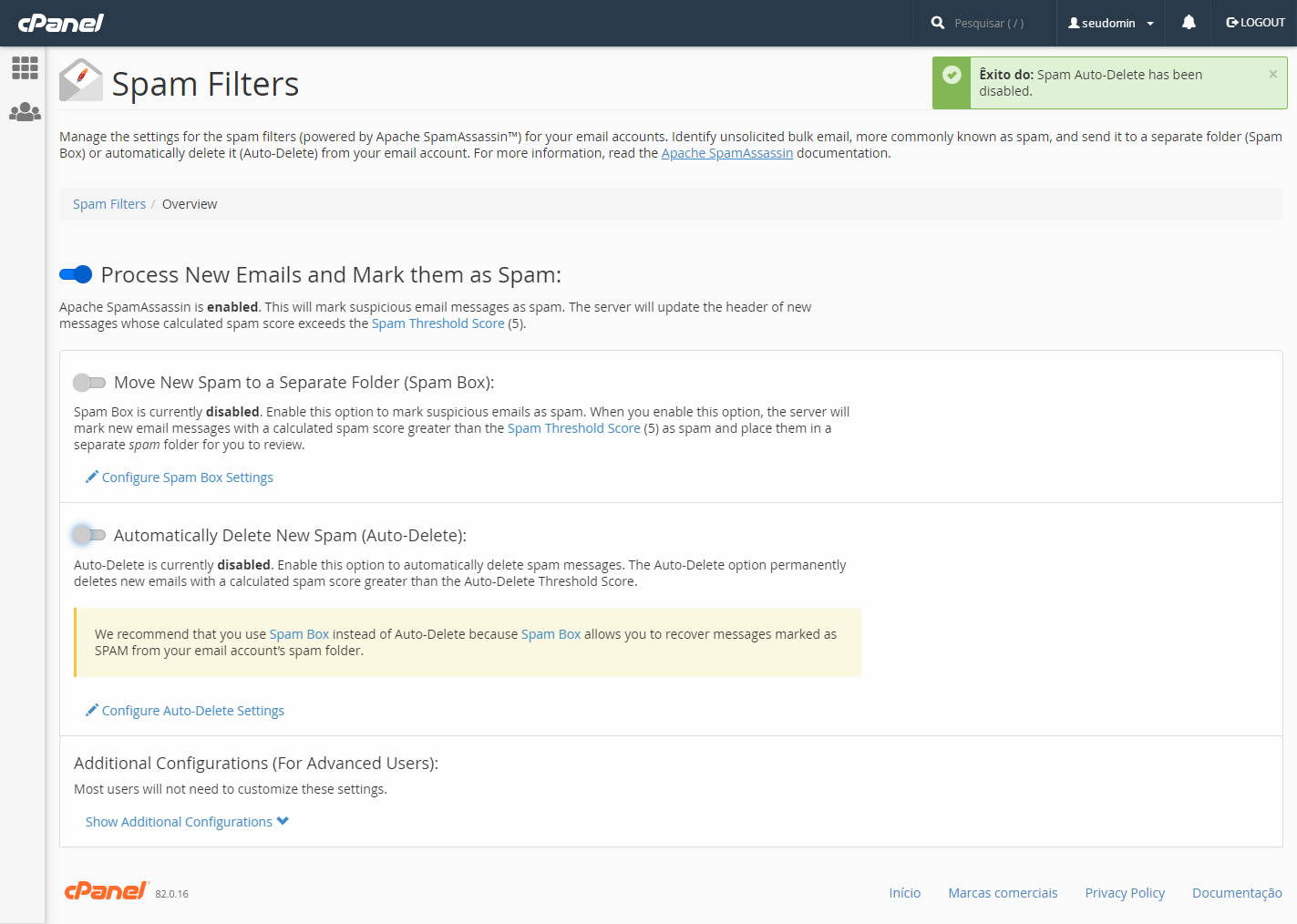Open notifications bell icon

1189,23
